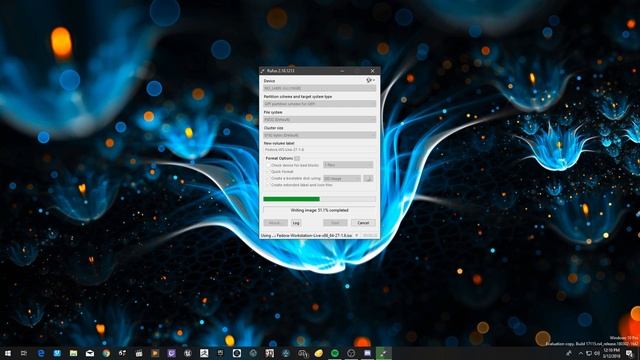
Task: Open the Device dropdown in Rufus
Action: 320,88
